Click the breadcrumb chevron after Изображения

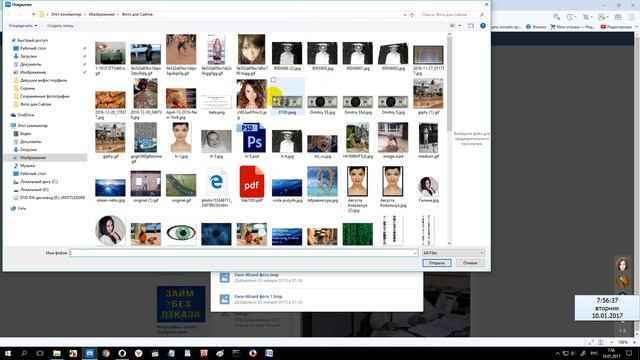[118, 14]
